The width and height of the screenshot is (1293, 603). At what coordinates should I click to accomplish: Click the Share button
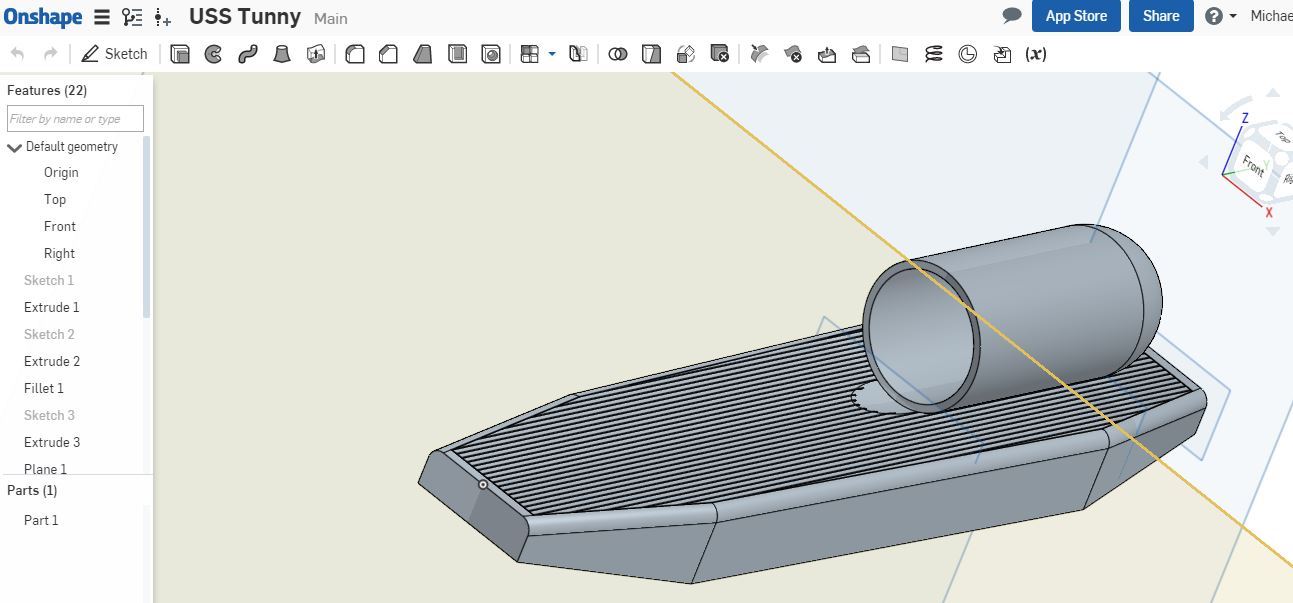tap(1160, 16)
